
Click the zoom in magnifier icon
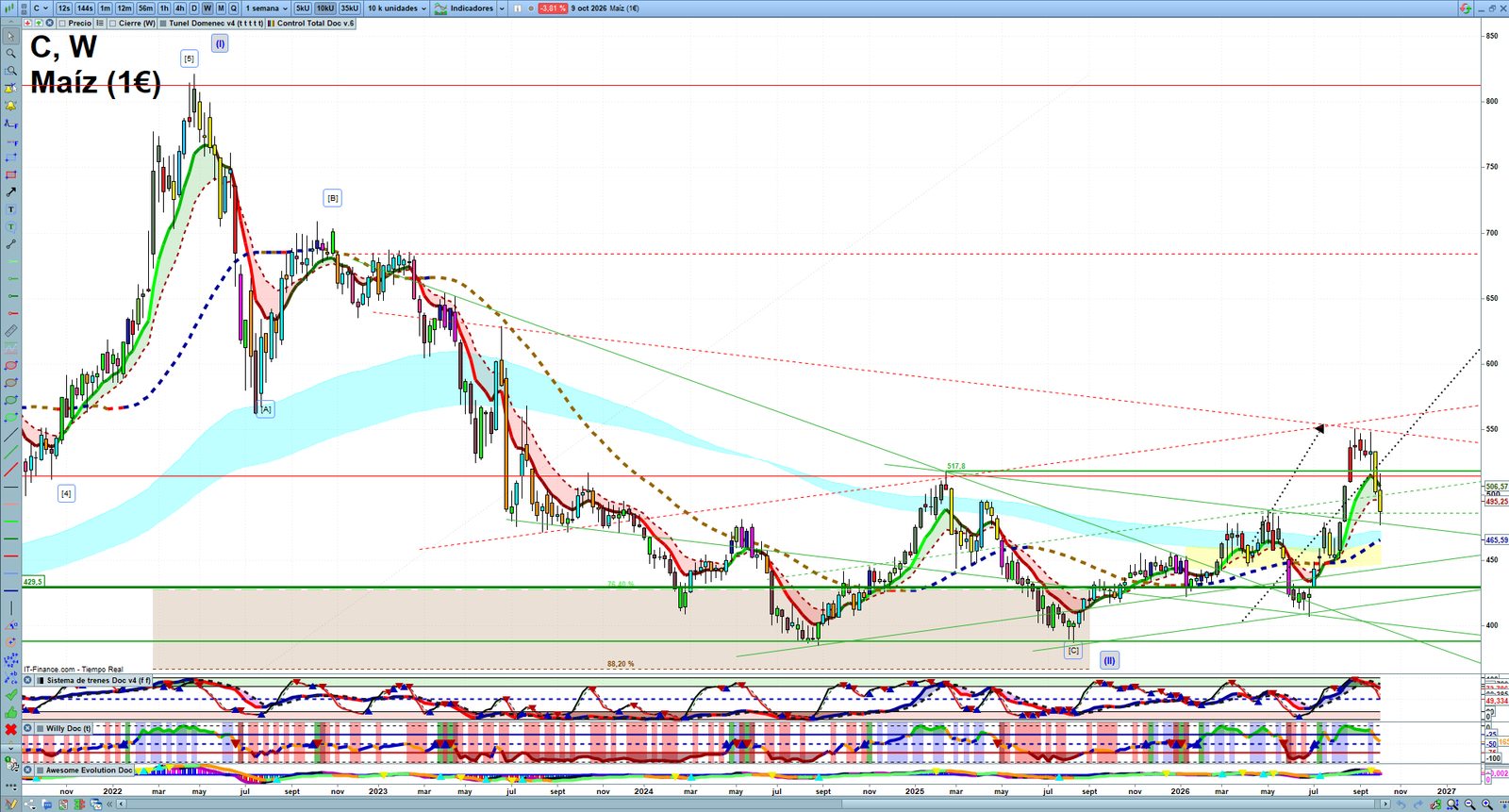1486,804
